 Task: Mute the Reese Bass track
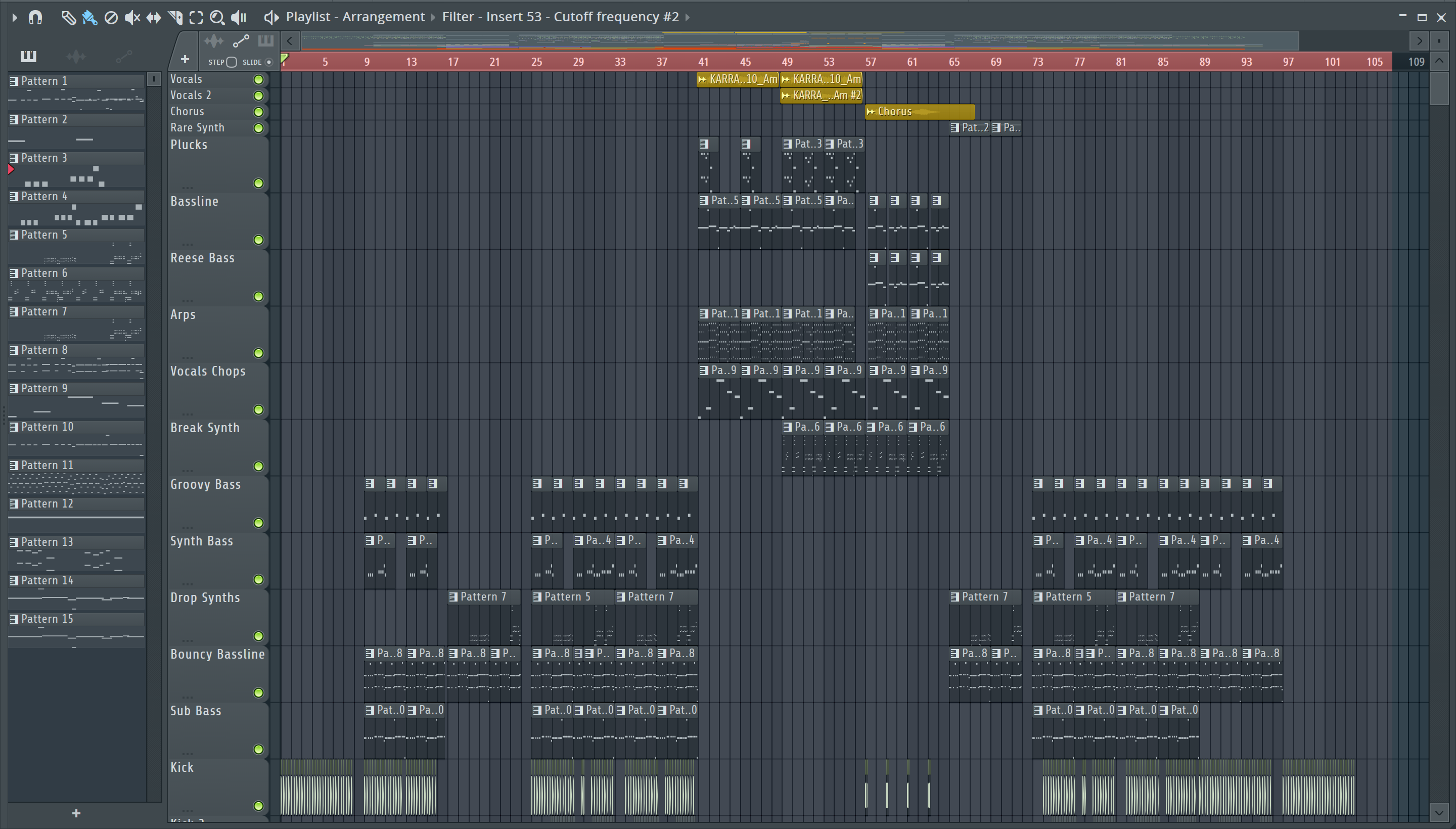[x=258, y=297]
